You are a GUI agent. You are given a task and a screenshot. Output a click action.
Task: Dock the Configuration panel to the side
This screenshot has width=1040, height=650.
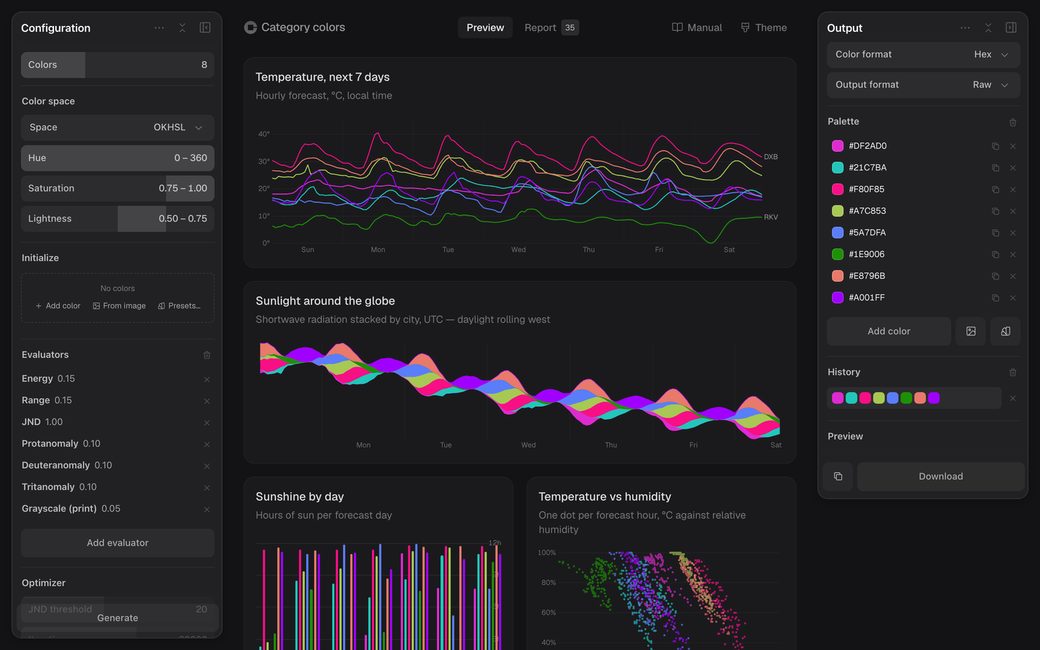point(205,28)
